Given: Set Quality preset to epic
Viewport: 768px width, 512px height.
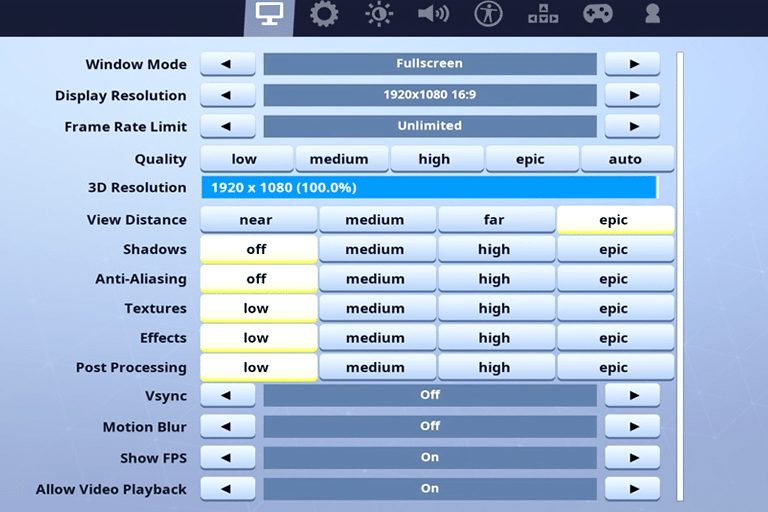Looking at the screenshot, I should click(532, 159).
